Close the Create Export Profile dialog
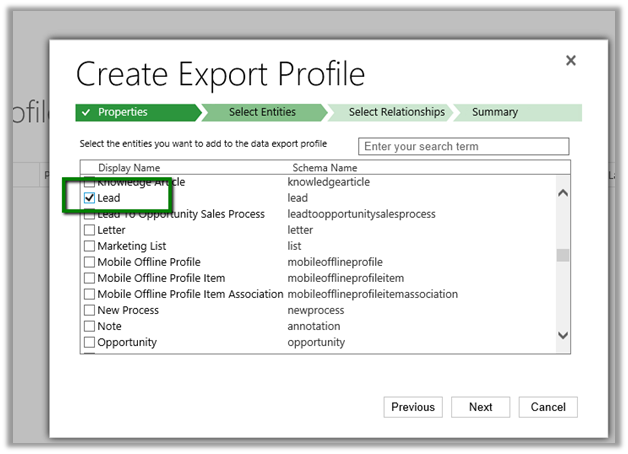Viewport: 628px width, 454px height. click(571, 61)
